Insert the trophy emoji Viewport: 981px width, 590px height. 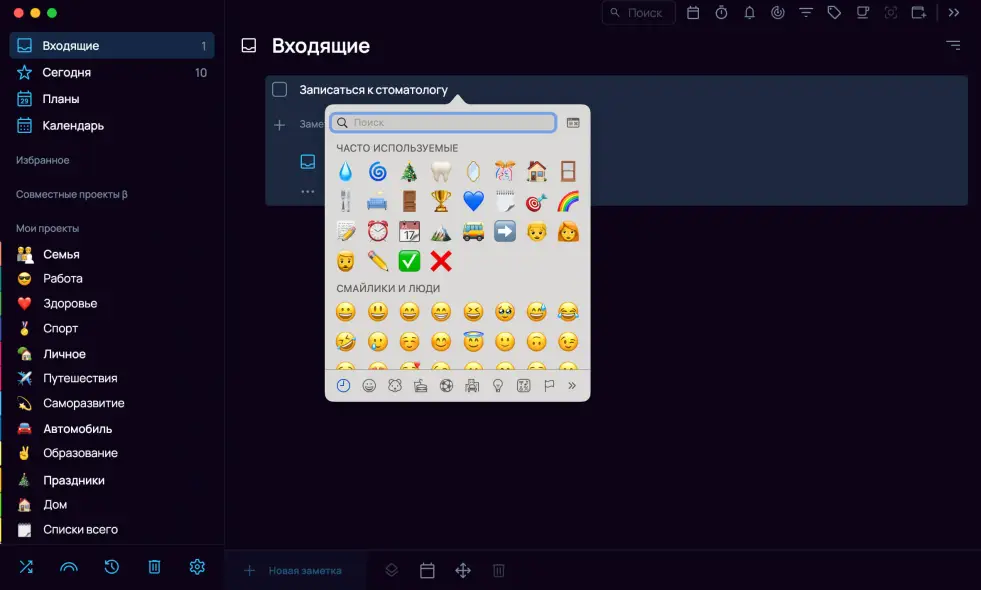click(441, 201)
